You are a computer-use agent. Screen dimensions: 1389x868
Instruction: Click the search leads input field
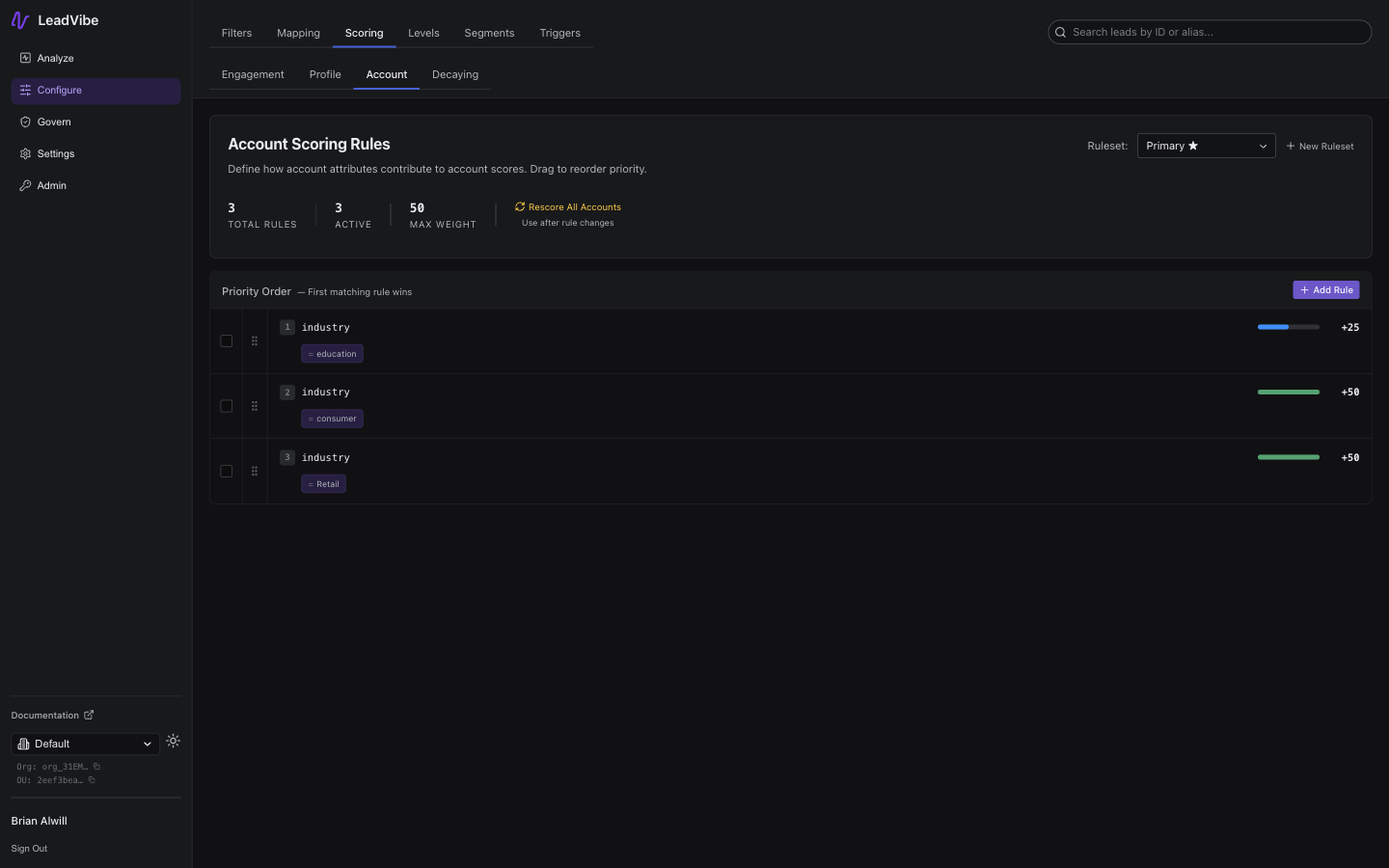(1209, 32)
